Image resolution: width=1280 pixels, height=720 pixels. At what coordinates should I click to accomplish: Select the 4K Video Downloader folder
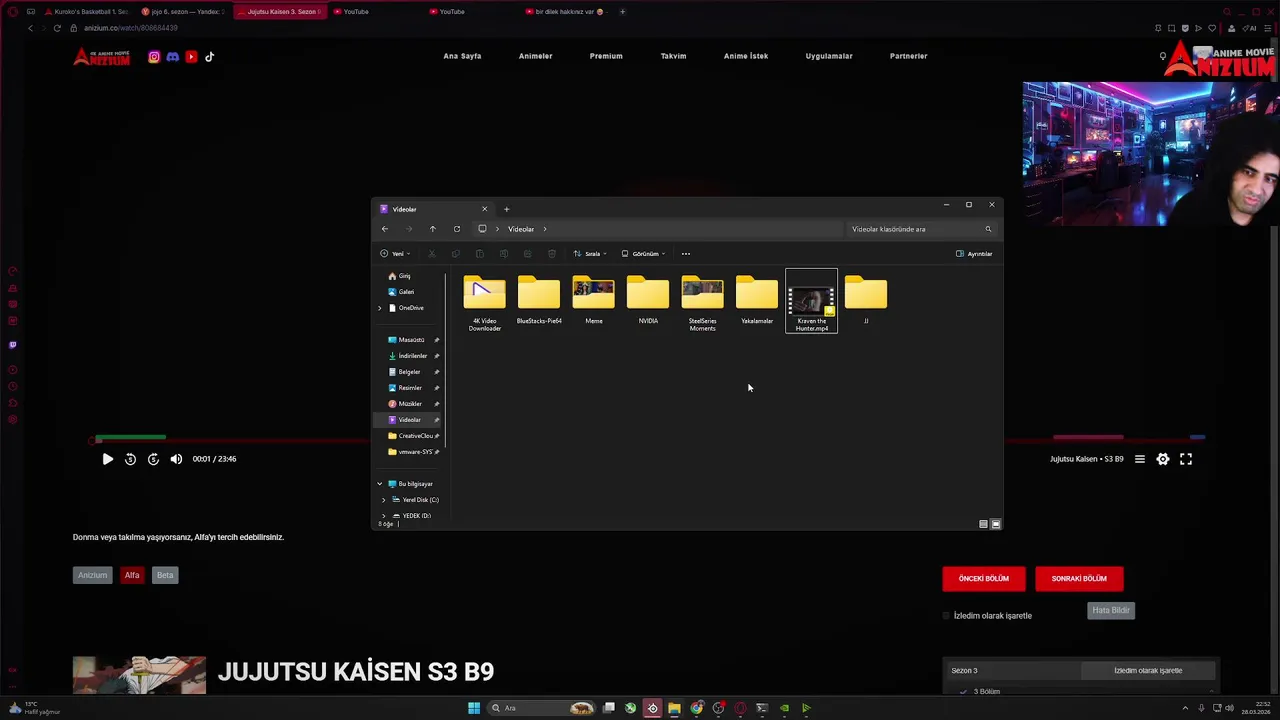(x=485, y=302)
